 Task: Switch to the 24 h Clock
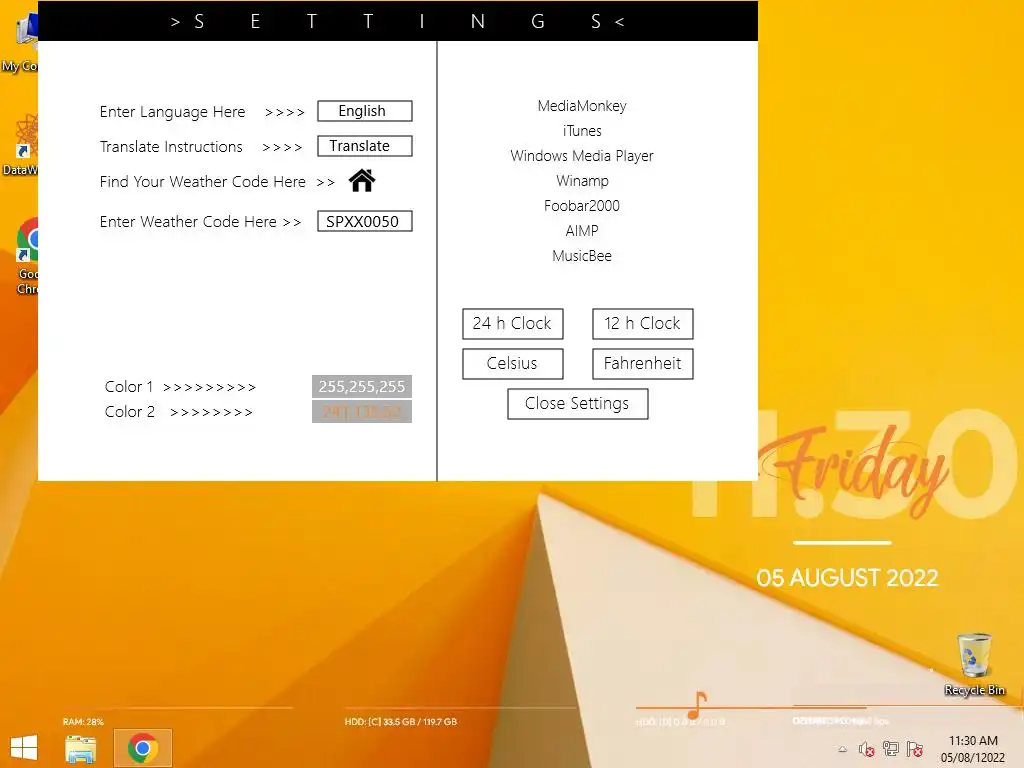[513, 323]
